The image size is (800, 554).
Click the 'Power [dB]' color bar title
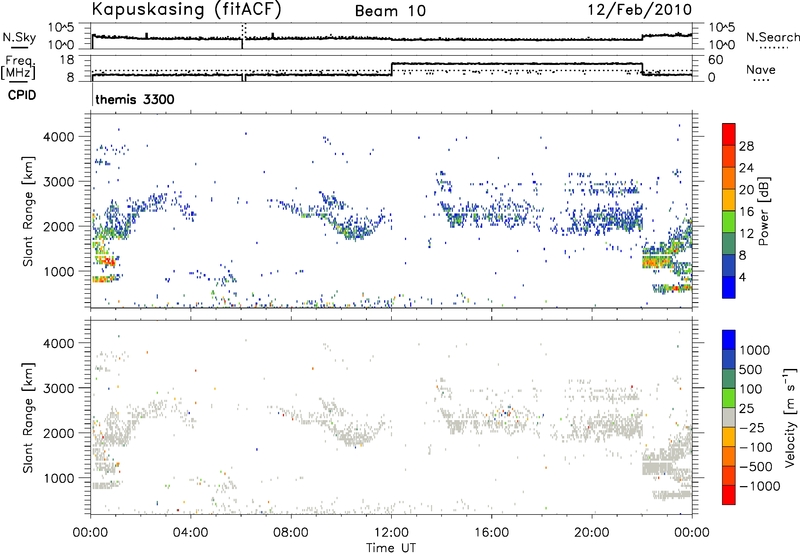click(x=763, y=211)
